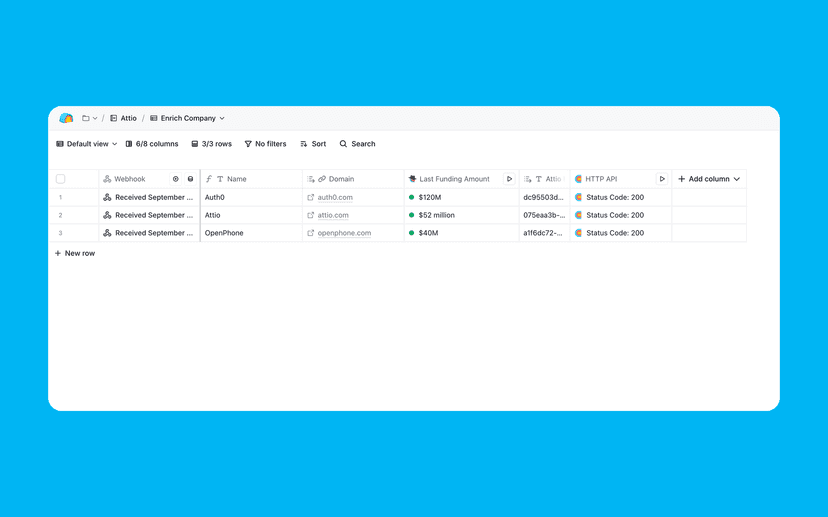Click the webhook settings icon in Webhook header
The width and height of the screenshot is (828, 517).
tap(175, 179)
